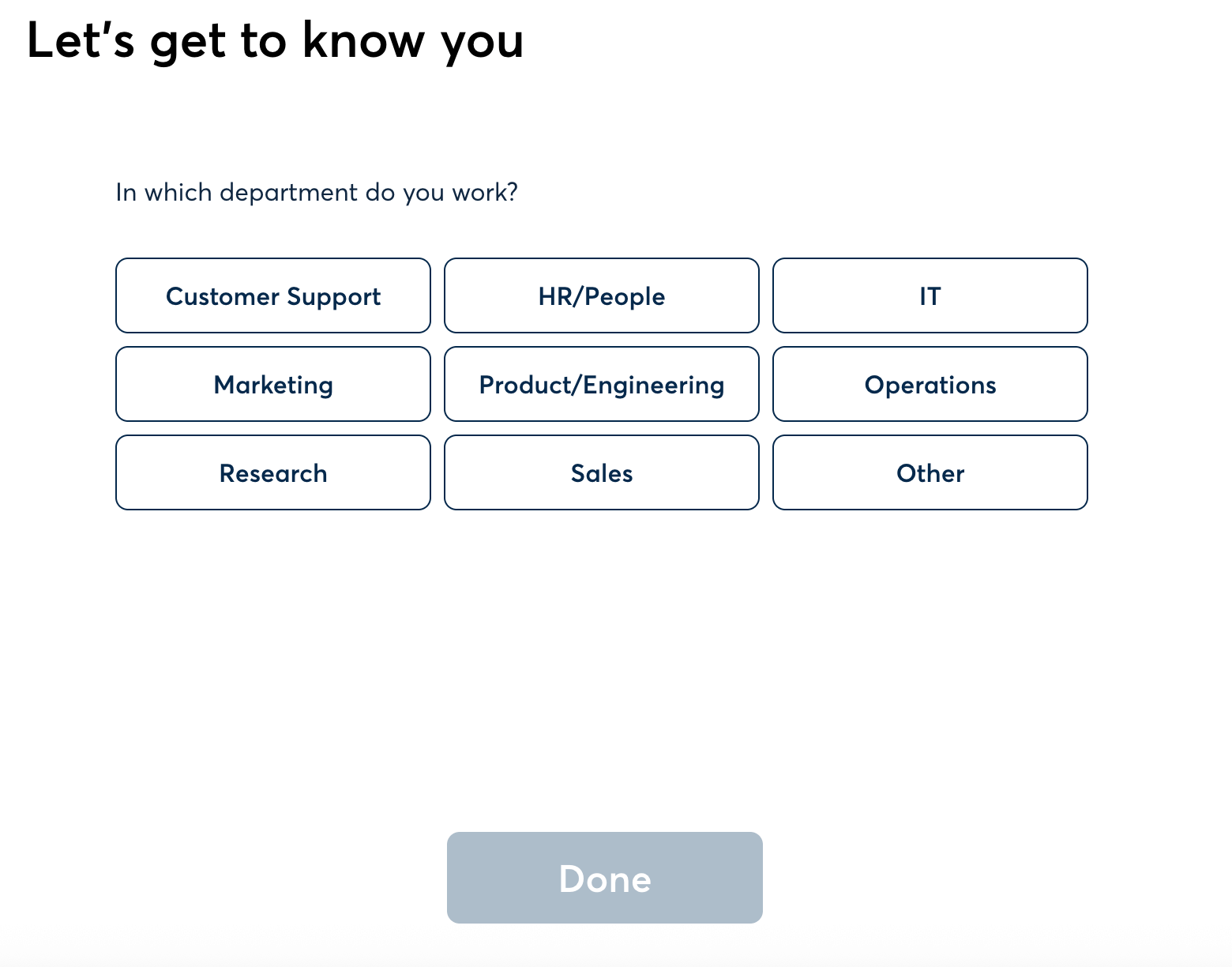The width and height of the screenshot is (1232, 967).
Task: Pick Marketing as your department
Action: tap(273, 384)
